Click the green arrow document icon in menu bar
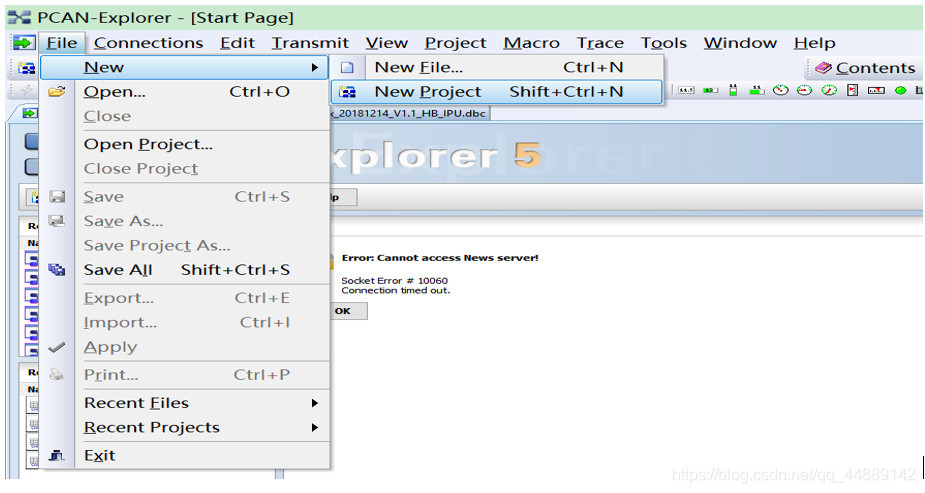The width and height of the screenshot is (925, 493). click(24, 42)
